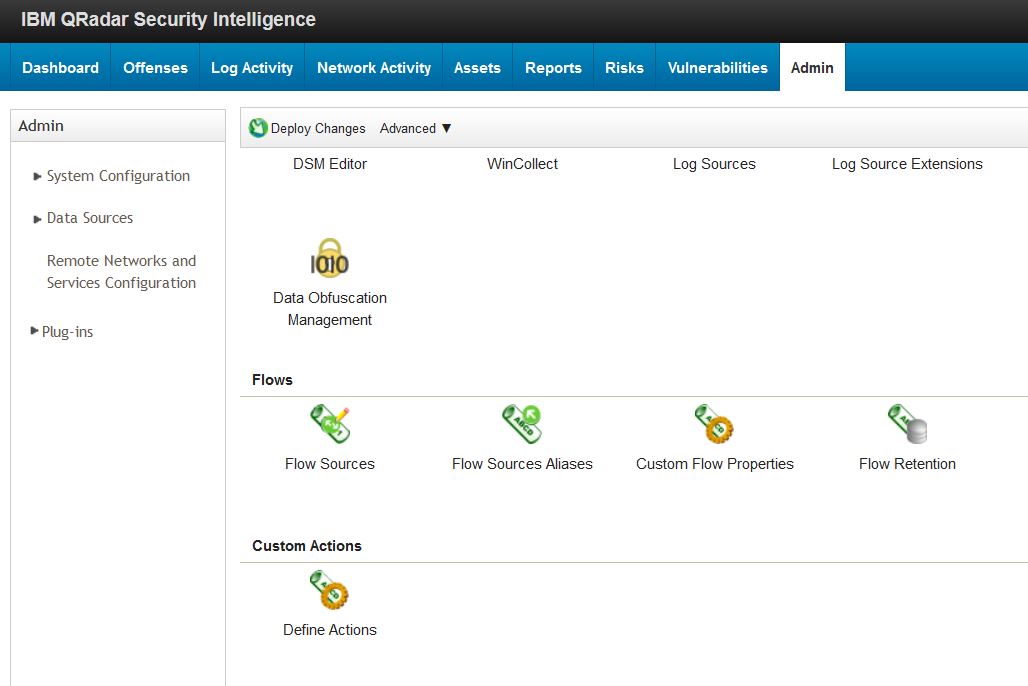Expand the Data Sources tree node
This screenshot has height=686, width=1028.
(x=37, y=219)
